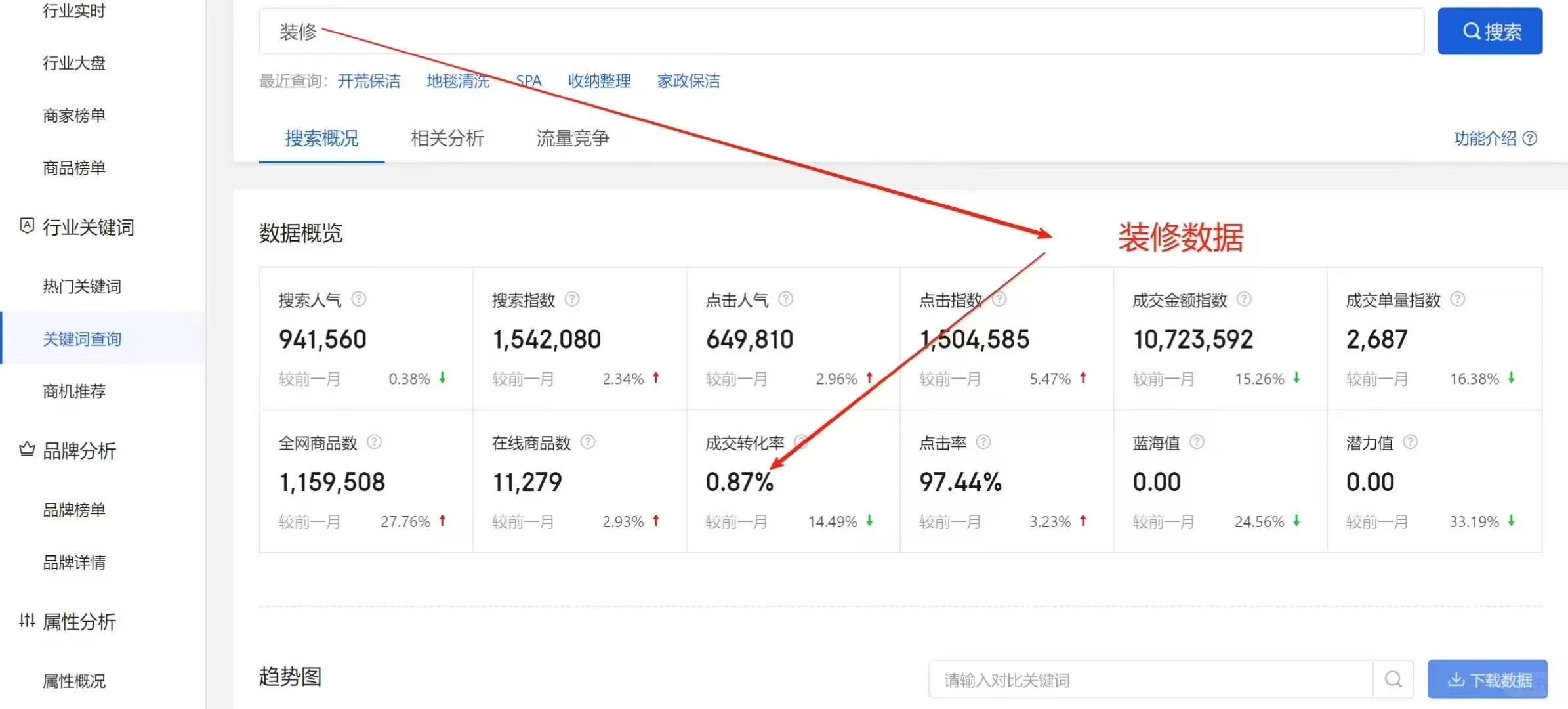Viewport: 1568px width, 709px height.
Task: Click help icon next to 点击率
Action: [x=983, y=442]
